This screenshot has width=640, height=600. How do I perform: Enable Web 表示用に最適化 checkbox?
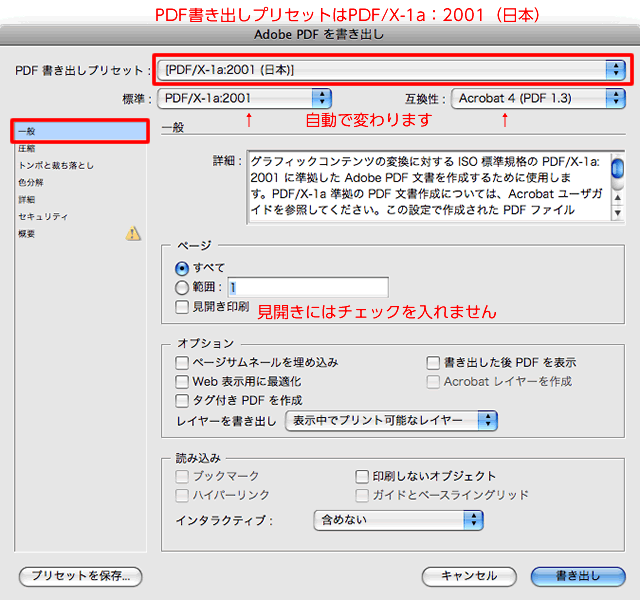point(182,382)
